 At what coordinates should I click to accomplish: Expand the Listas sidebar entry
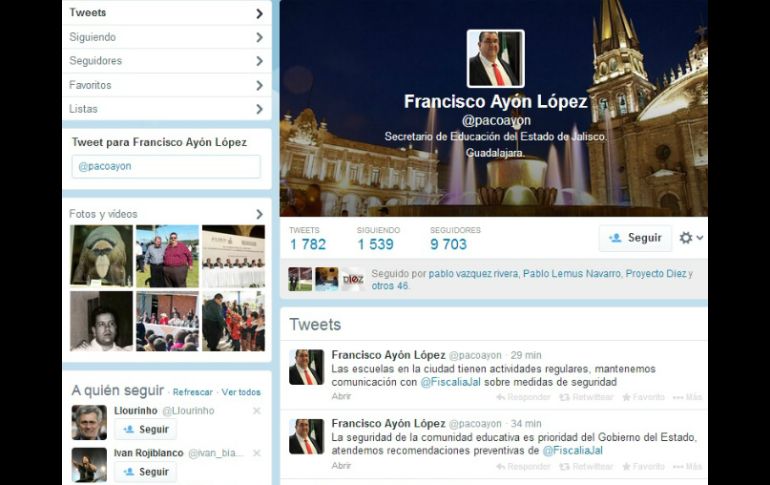(x=166, y=109)
